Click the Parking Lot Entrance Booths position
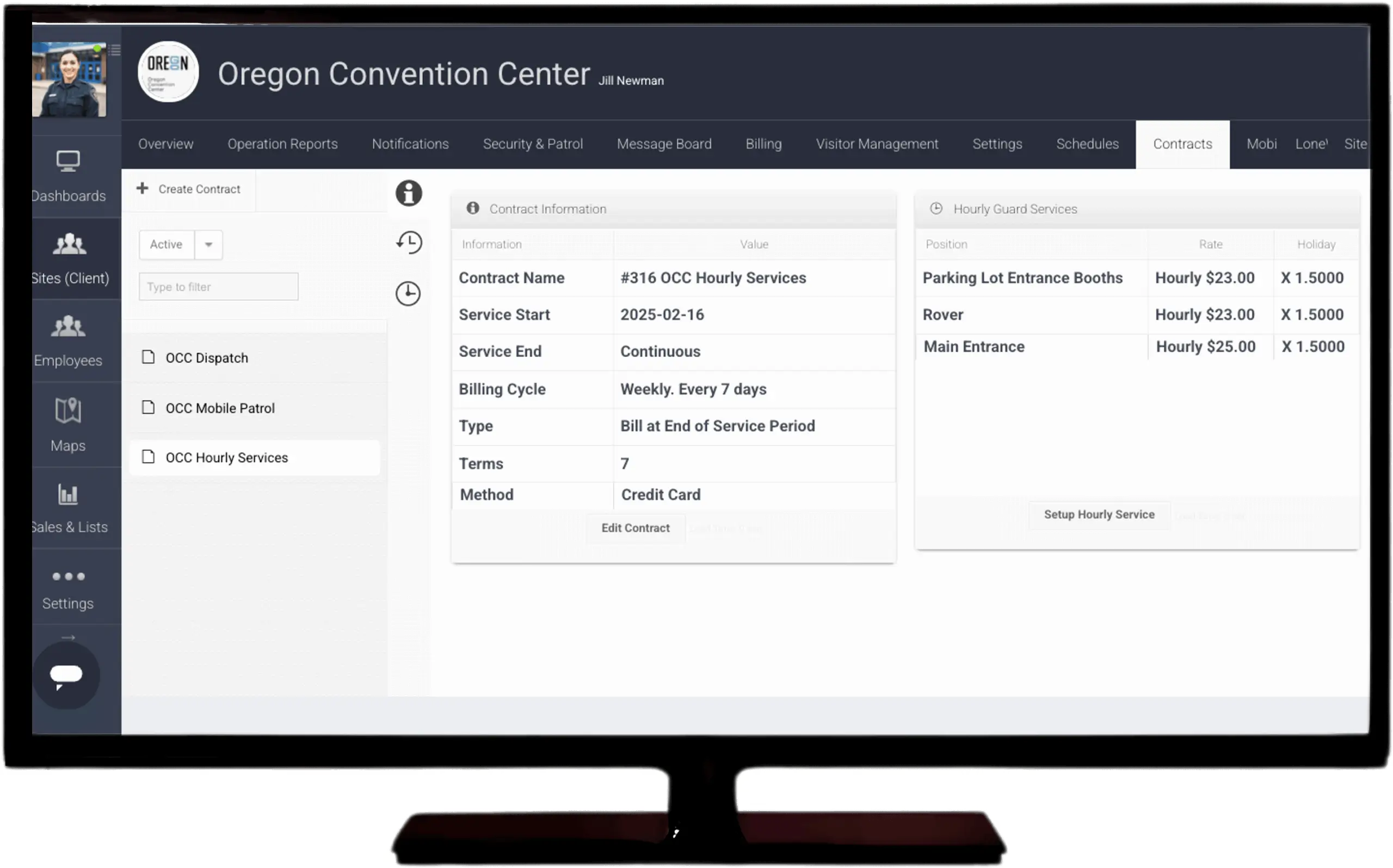The height and width of the screenshot is (868, 1393). (x=1022, y=278)
